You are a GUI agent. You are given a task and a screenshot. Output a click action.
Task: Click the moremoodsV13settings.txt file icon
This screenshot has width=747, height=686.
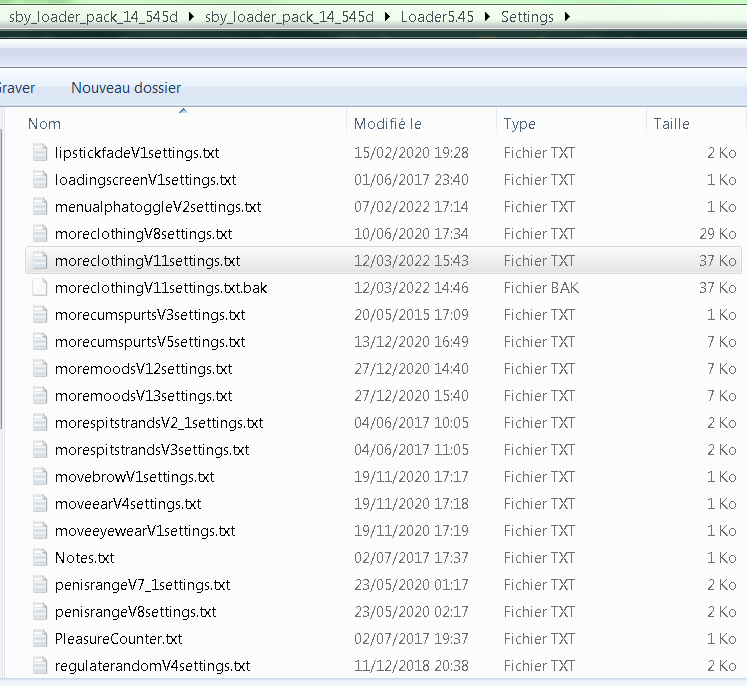(40, 396)
